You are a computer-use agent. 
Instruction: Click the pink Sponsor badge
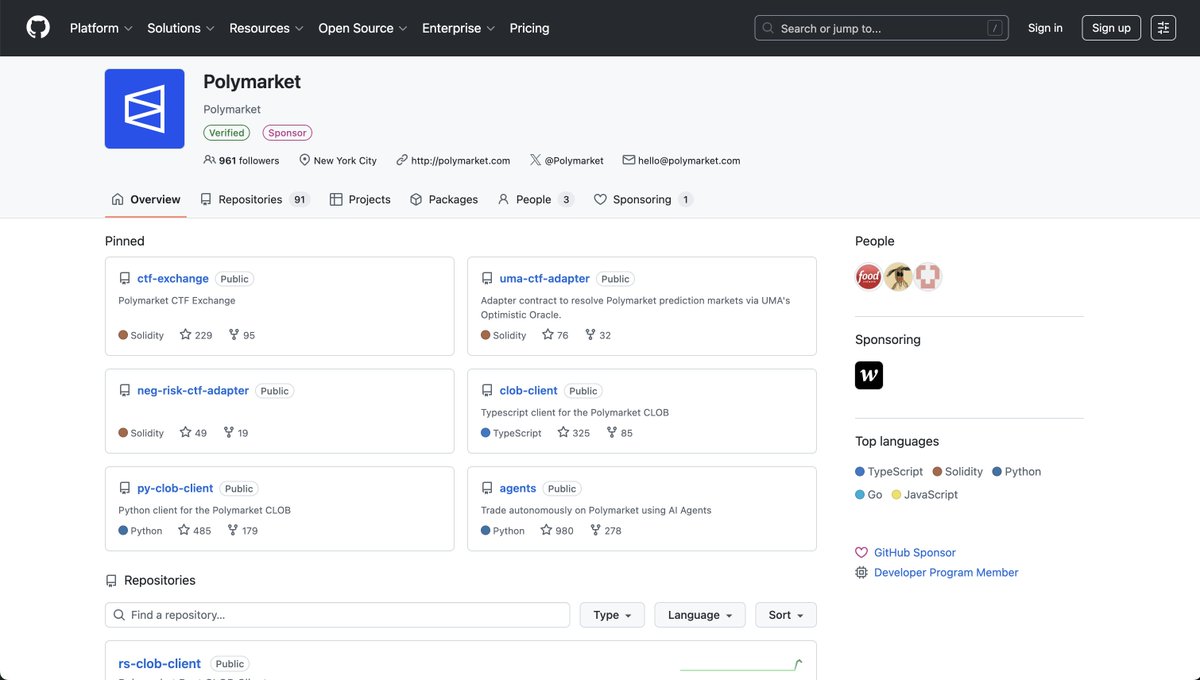[287, 133]
